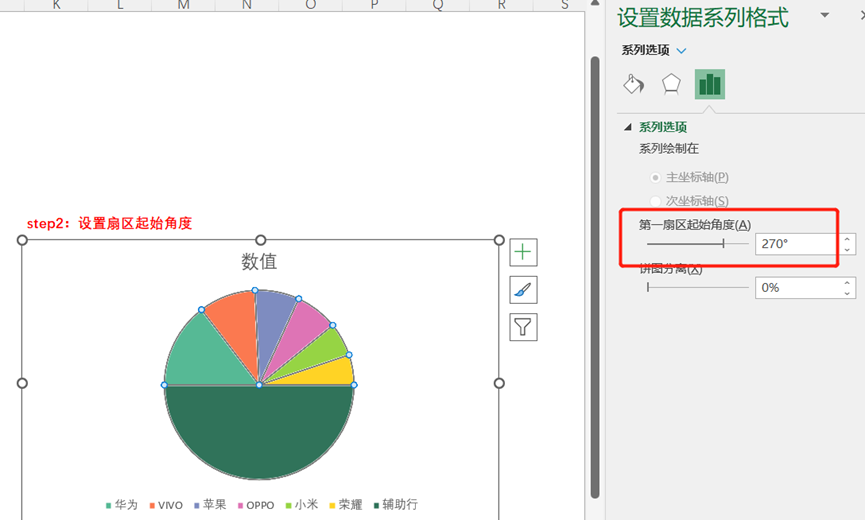Viewport: 865px width, 520px height.
Task: Click the top-right chart resize handle
Action: tap(499, 240)
